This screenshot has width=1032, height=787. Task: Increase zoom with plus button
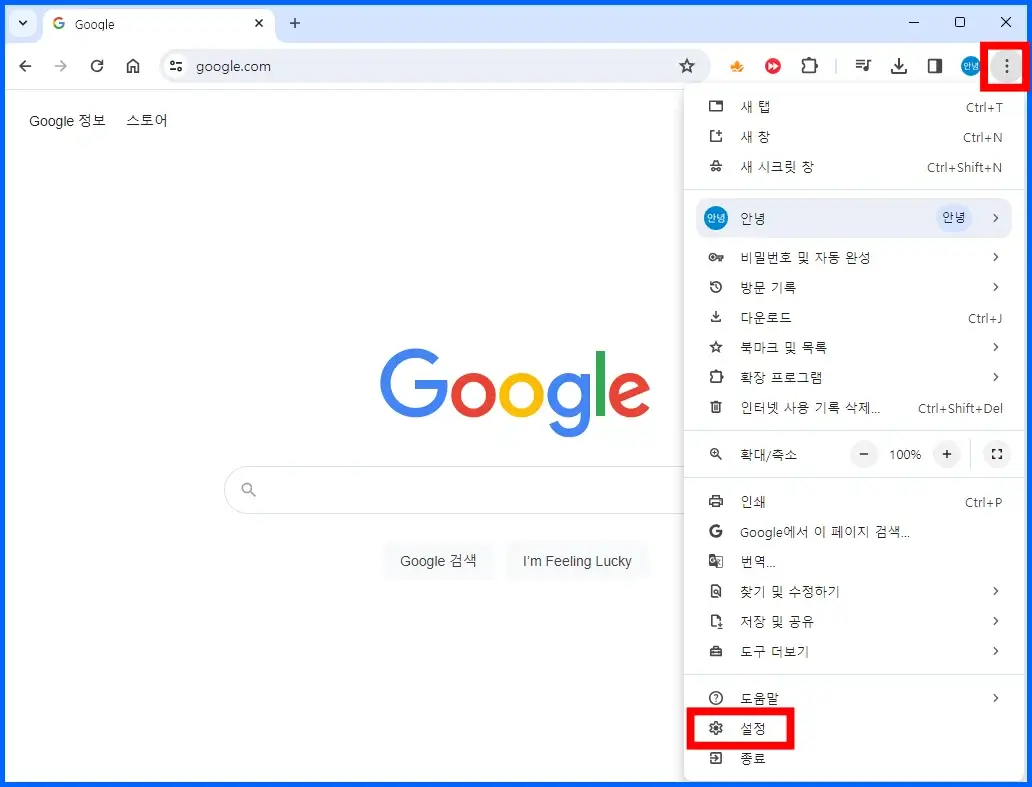point(946,454)
